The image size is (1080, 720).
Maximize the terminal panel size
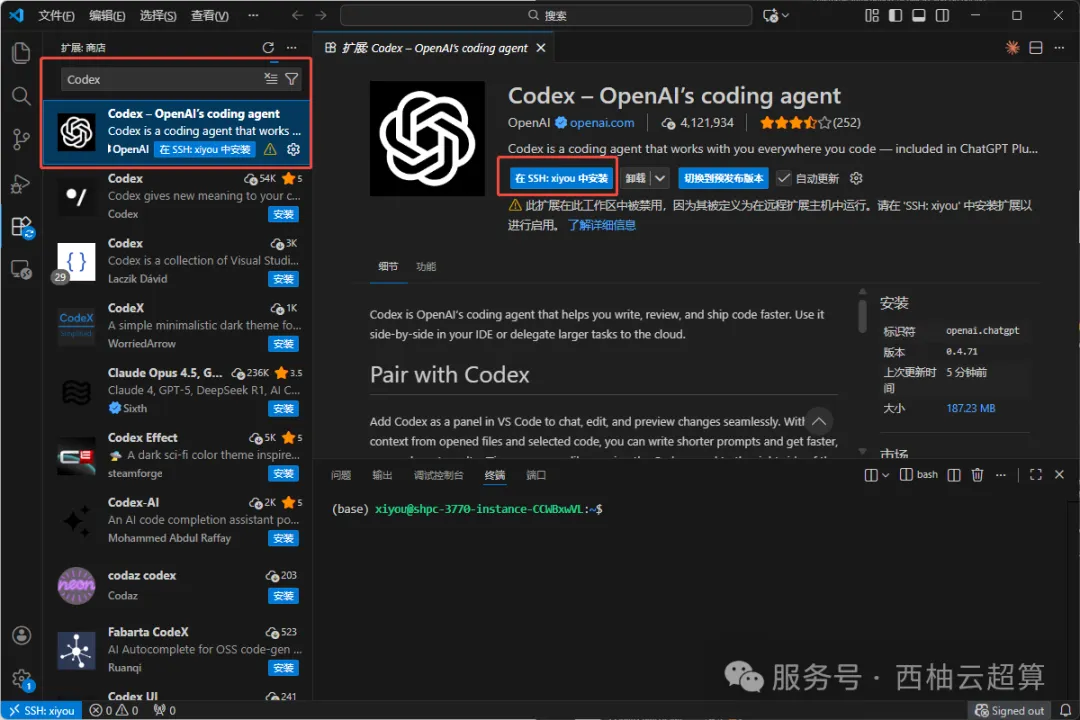point(1035,475)
